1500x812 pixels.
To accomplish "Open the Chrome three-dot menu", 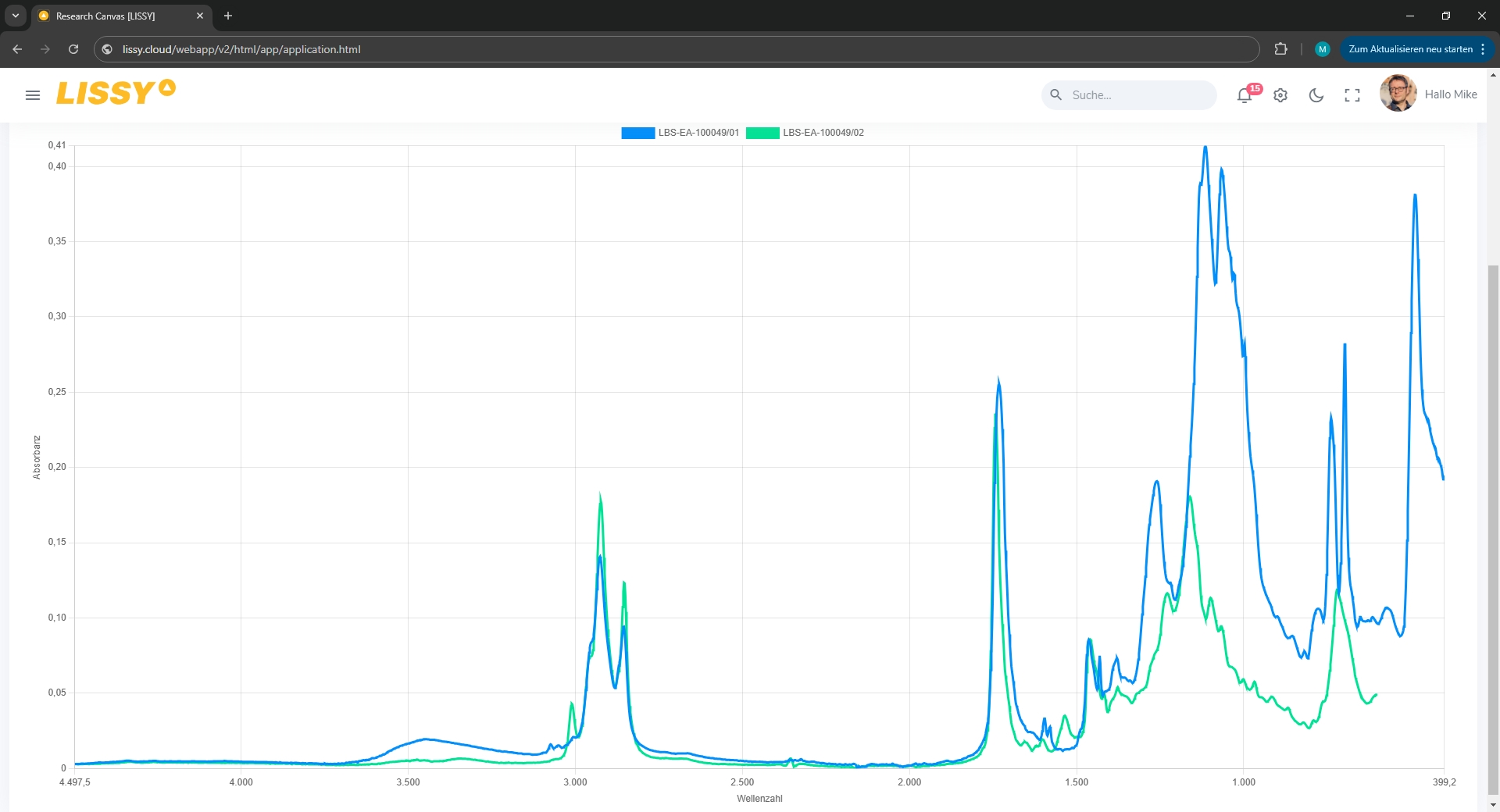I will [x=1483, y=49].
